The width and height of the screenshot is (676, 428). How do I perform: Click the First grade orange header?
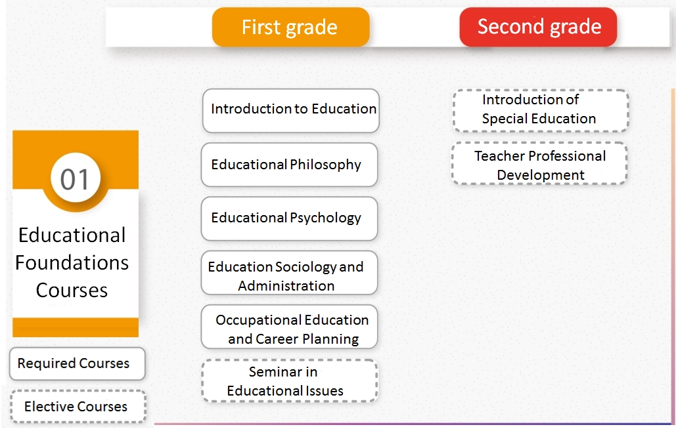coord(290,27)
